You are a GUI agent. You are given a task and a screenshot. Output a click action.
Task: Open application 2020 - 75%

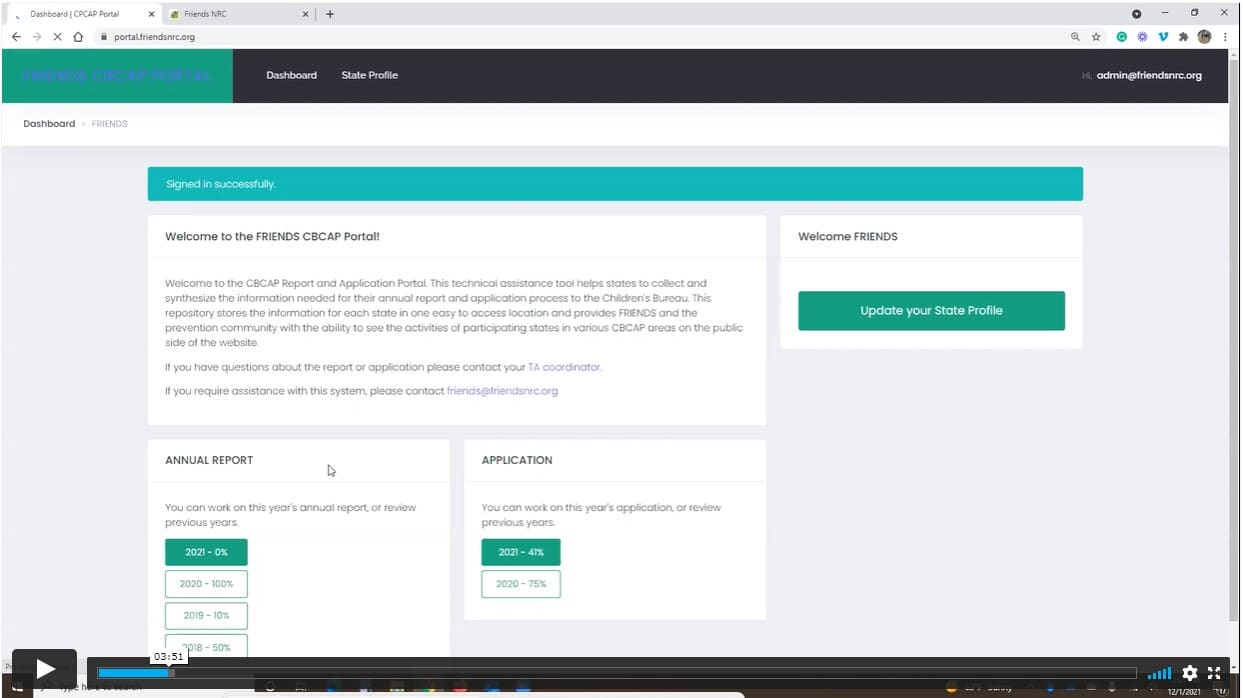click(x=521, y=584)
